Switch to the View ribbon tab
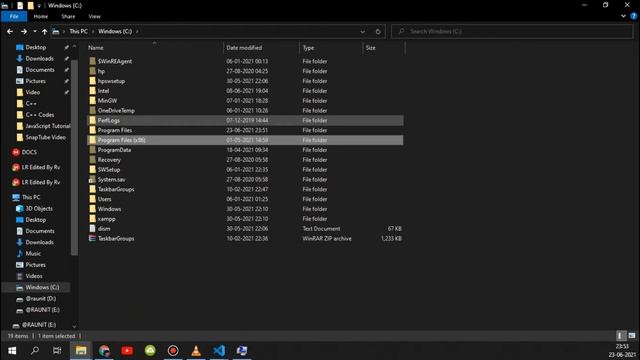Screen dimensions: 640x360 (x=94, y=16)
